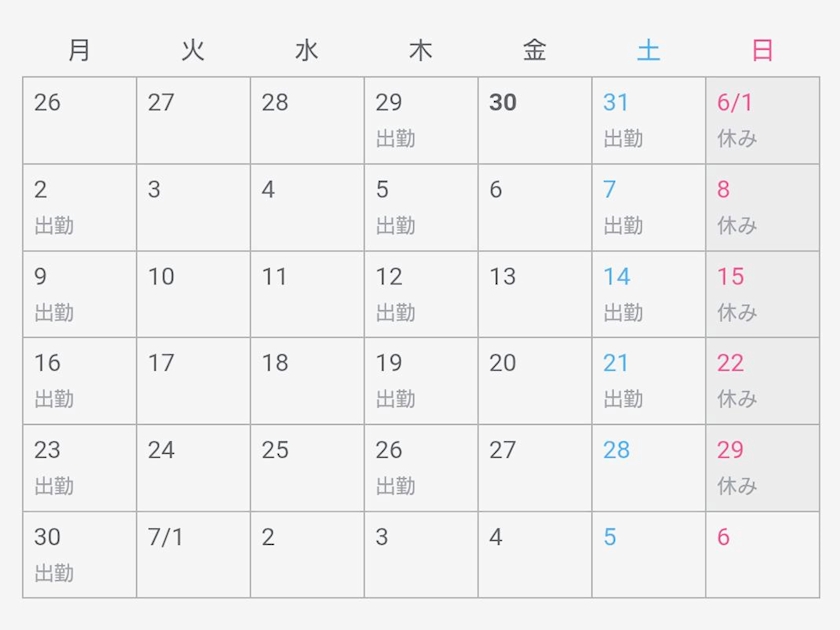Image resolution: width=840 pixels, height=630 pixels.
Task: Click date 20 cell
Action: pyautogui.click(x=535, y=381)
